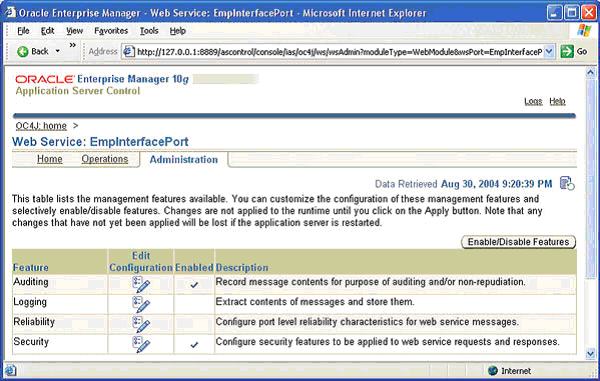Image resolution: width=600 pixels, height=381 pixels.
Task: Refresh data using the Data Retrieved icon
Action: [x=567, y=183]
